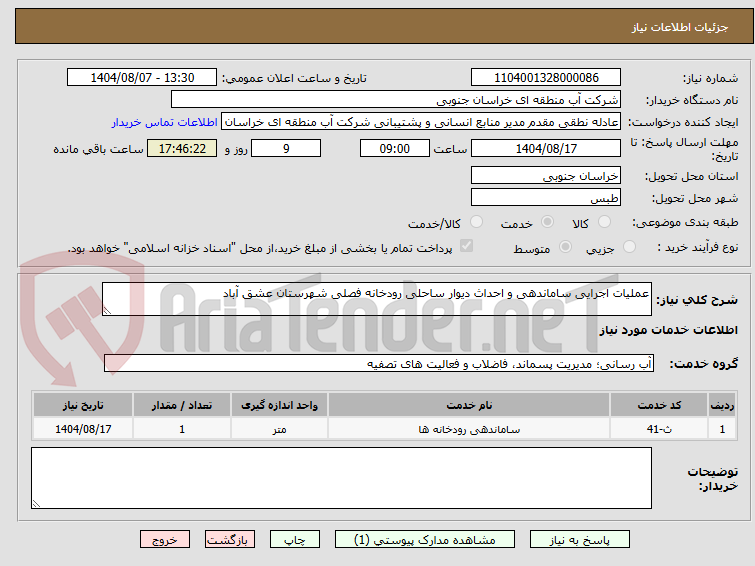Click the unit cell متر
The image size is (755, 566).
click(279, 429)
